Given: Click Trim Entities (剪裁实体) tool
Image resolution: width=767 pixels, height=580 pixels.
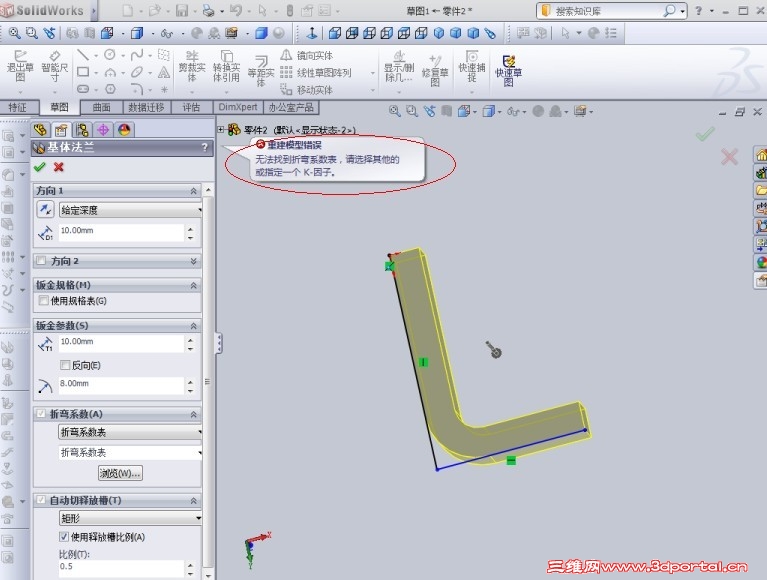Looking at the screenshot, I should 192,66.
